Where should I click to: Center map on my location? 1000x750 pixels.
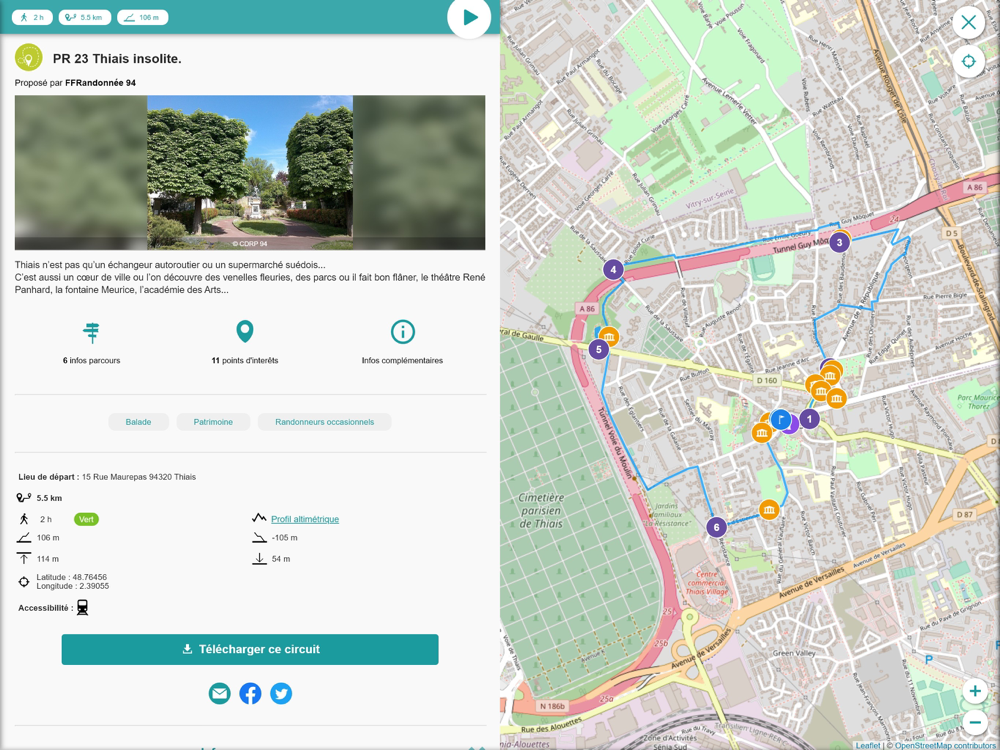(x=968, y=62)
